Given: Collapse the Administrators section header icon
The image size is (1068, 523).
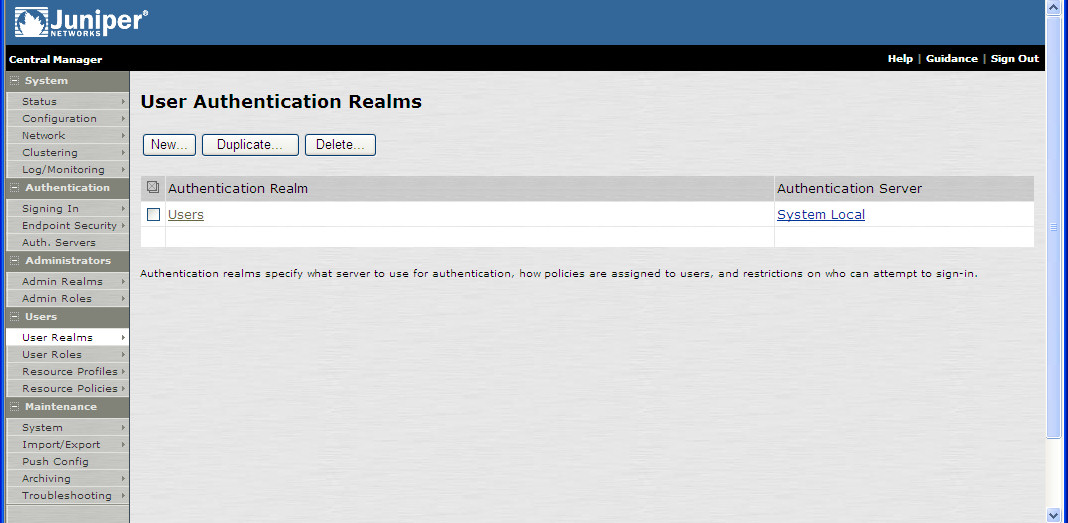Looking at the screenshot, I should (15, 261).
